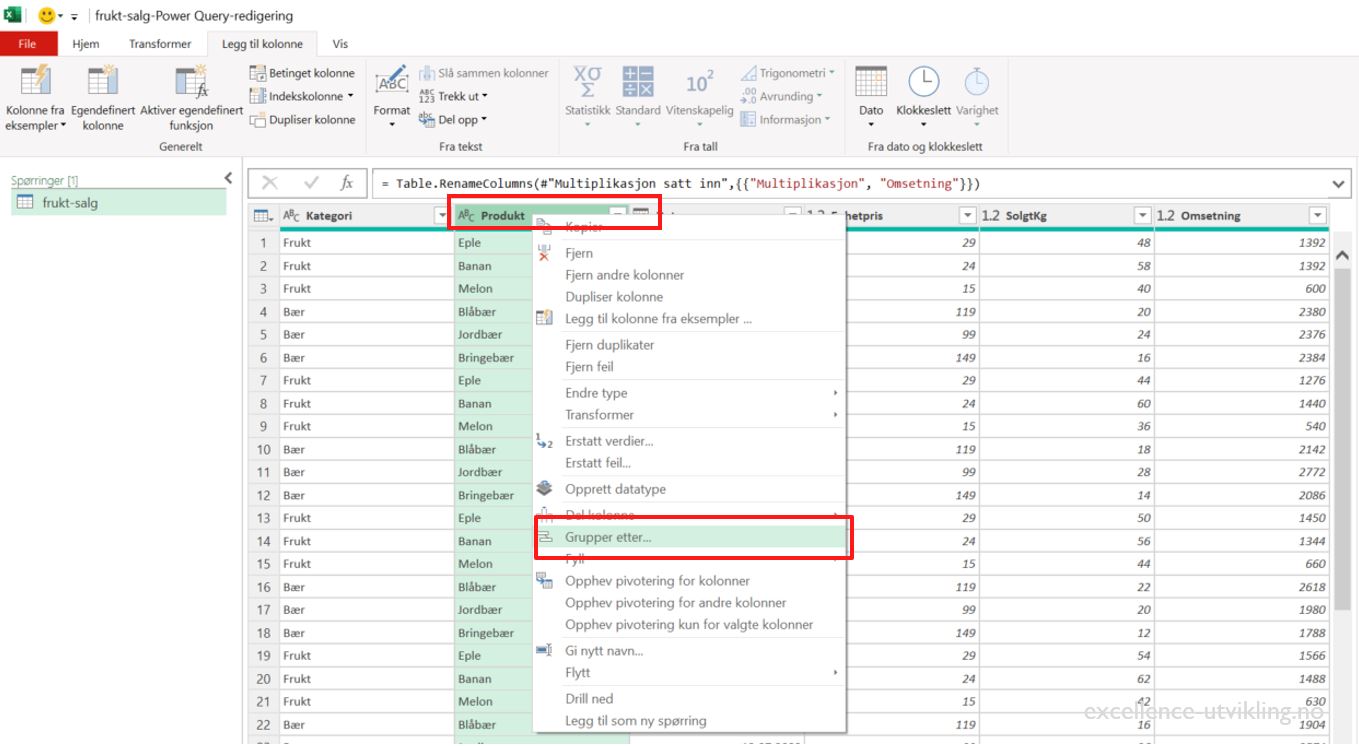Open Omsetning column filter dropdown
Image resolution: width=1359 pixels, height=746 pixels.
tap(1318, 216)
